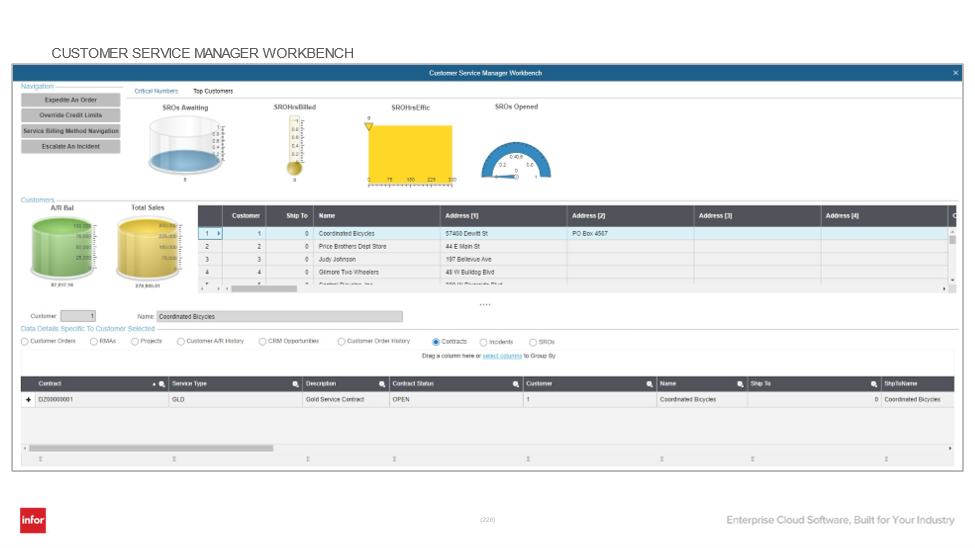Click the Escalate An Incident button
The image size is (975, 548).
click(71, 147)
